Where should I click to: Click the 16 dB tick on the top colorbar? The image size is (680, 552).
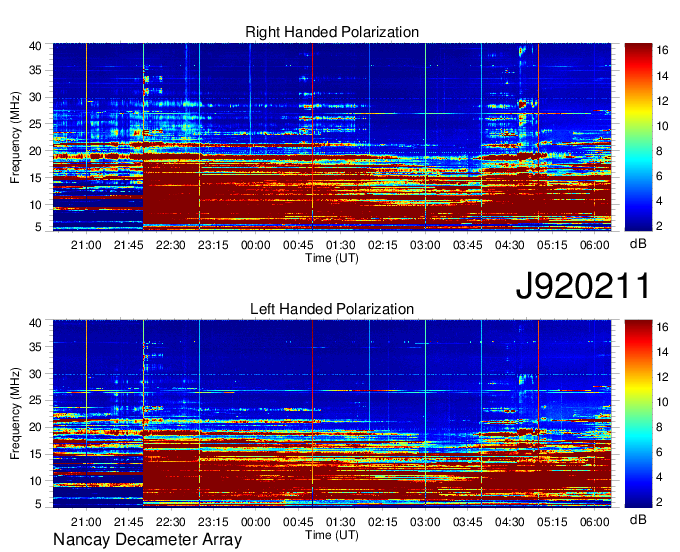(x=662, y=50)
